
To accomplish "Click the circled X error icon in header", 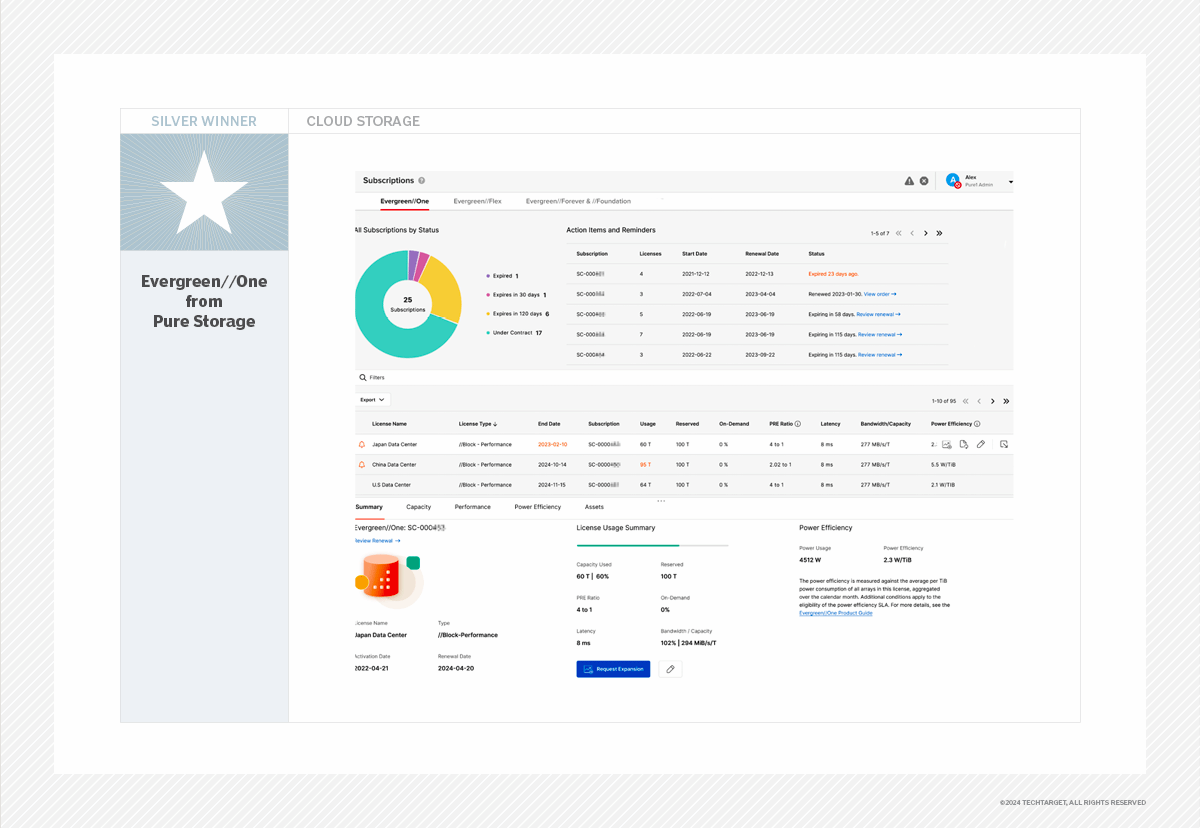I will click(x=924, y=181).
